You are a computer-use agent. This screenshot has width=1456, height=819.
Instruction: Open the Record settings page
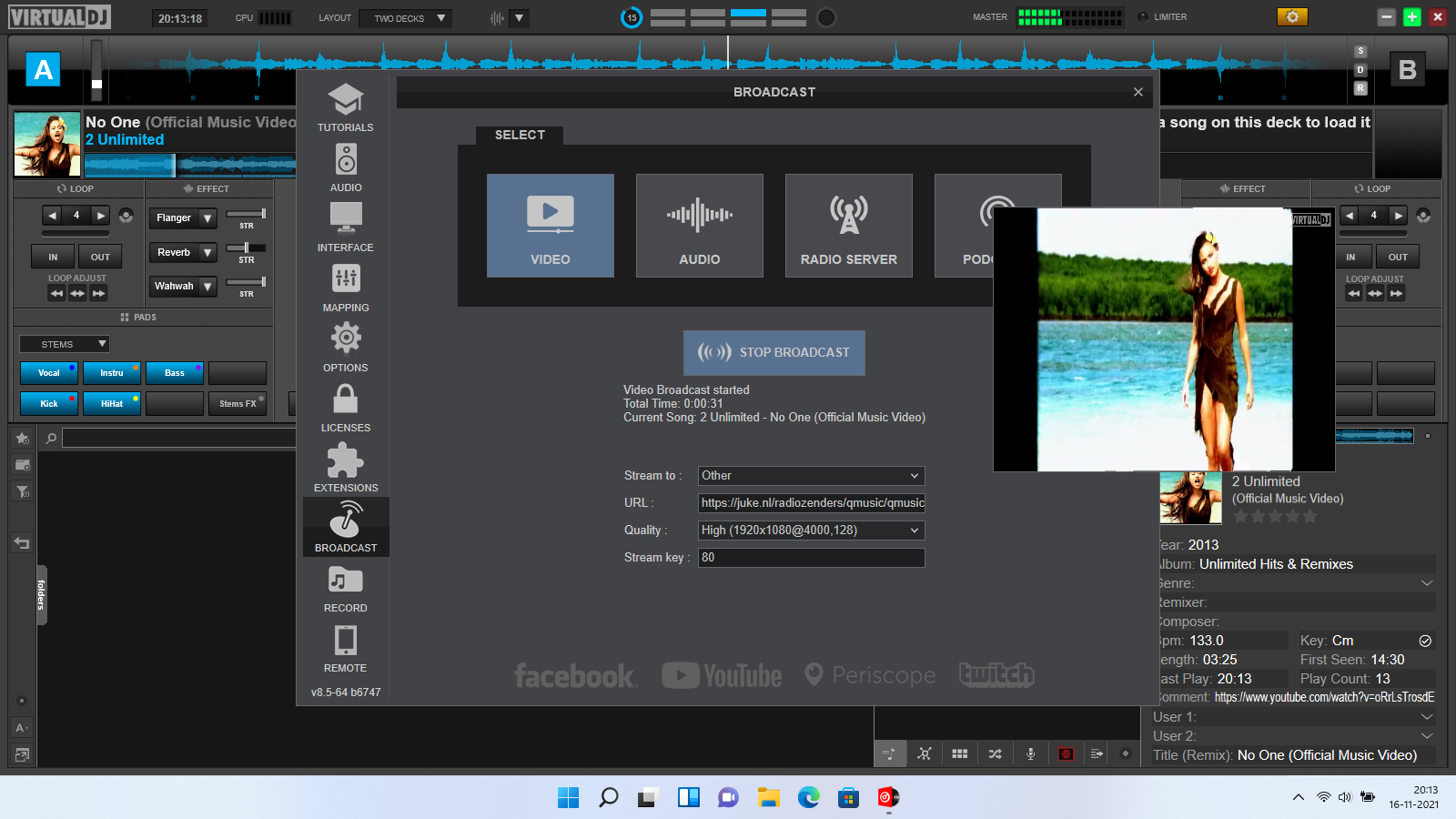point(346,588)
